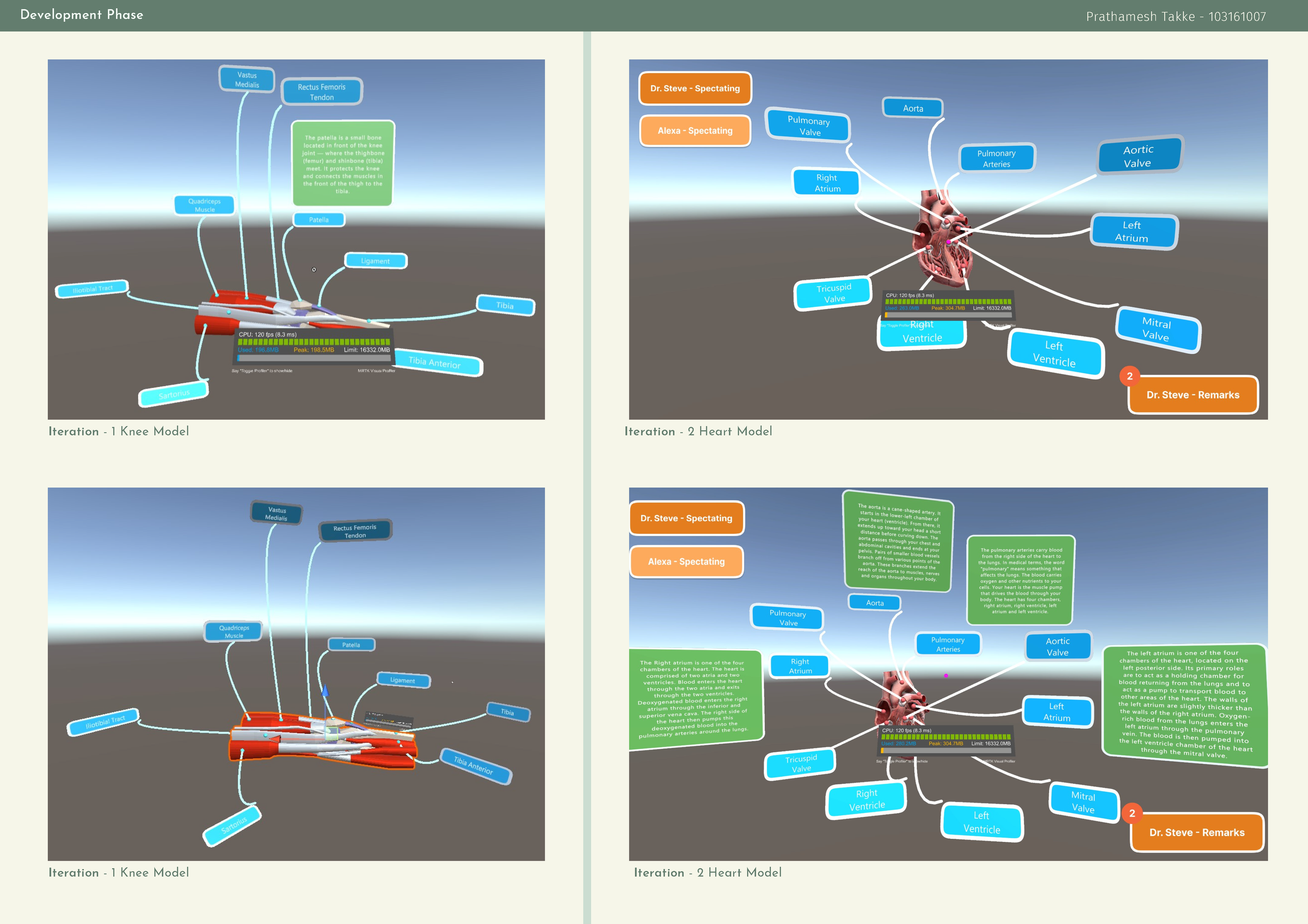Select Alexa - Spectating in lower heart screenshot

pyautogui.click(x=686, y=561)
